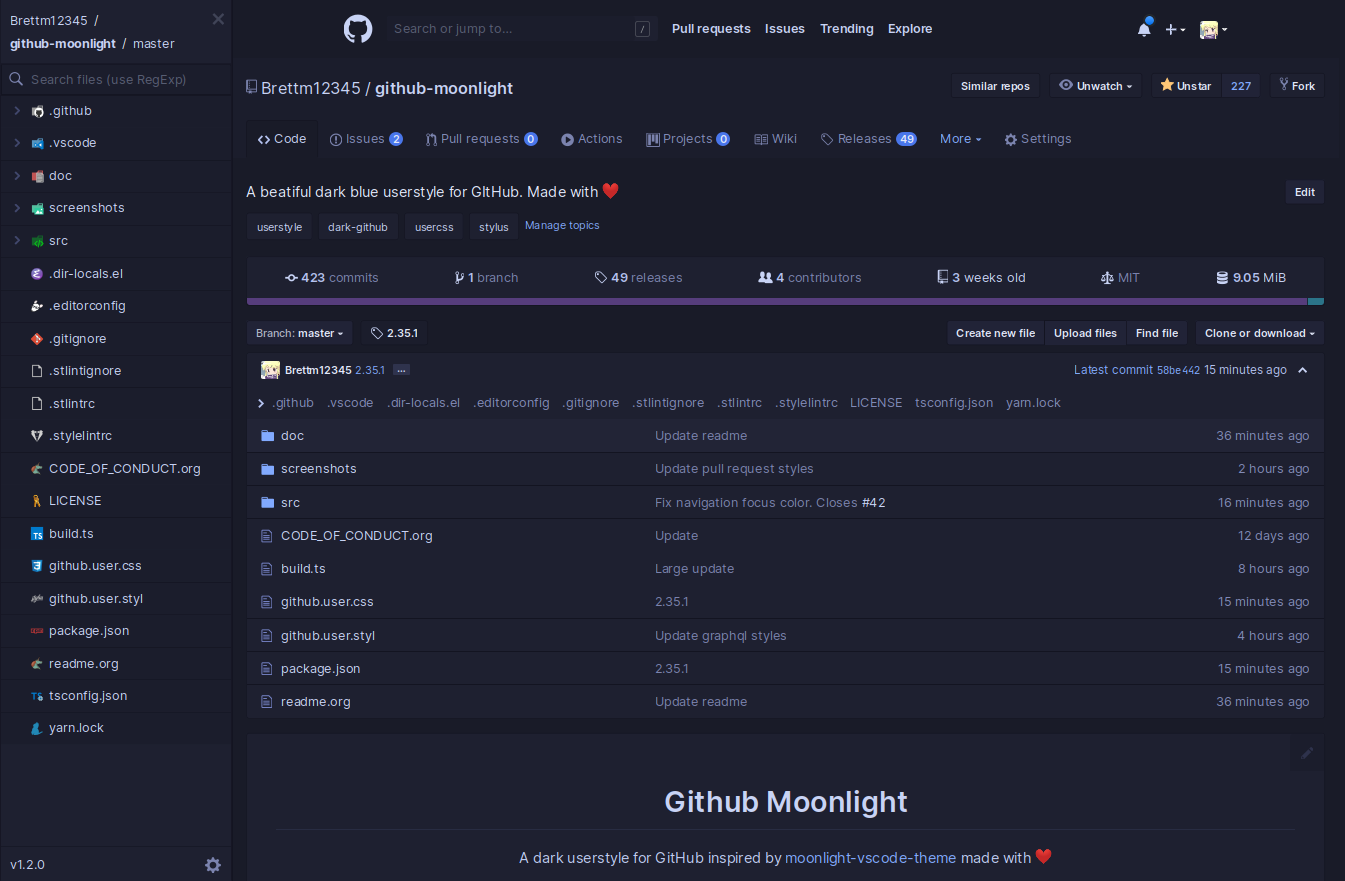The height and width of the screenshot is (881, 1345).
Task: Click the Fork button
Action: point(1297,86)
